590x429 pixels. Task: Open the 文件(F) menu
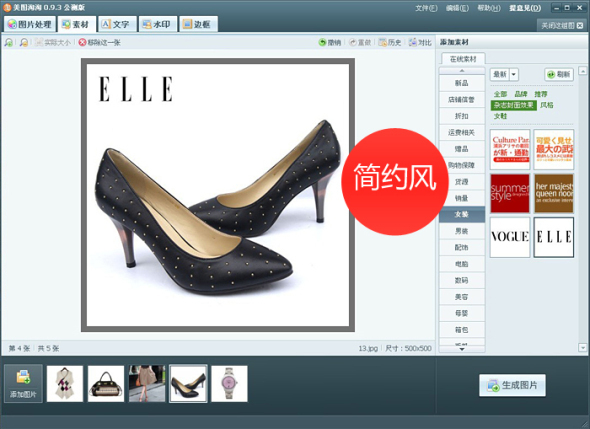(426, 8)
